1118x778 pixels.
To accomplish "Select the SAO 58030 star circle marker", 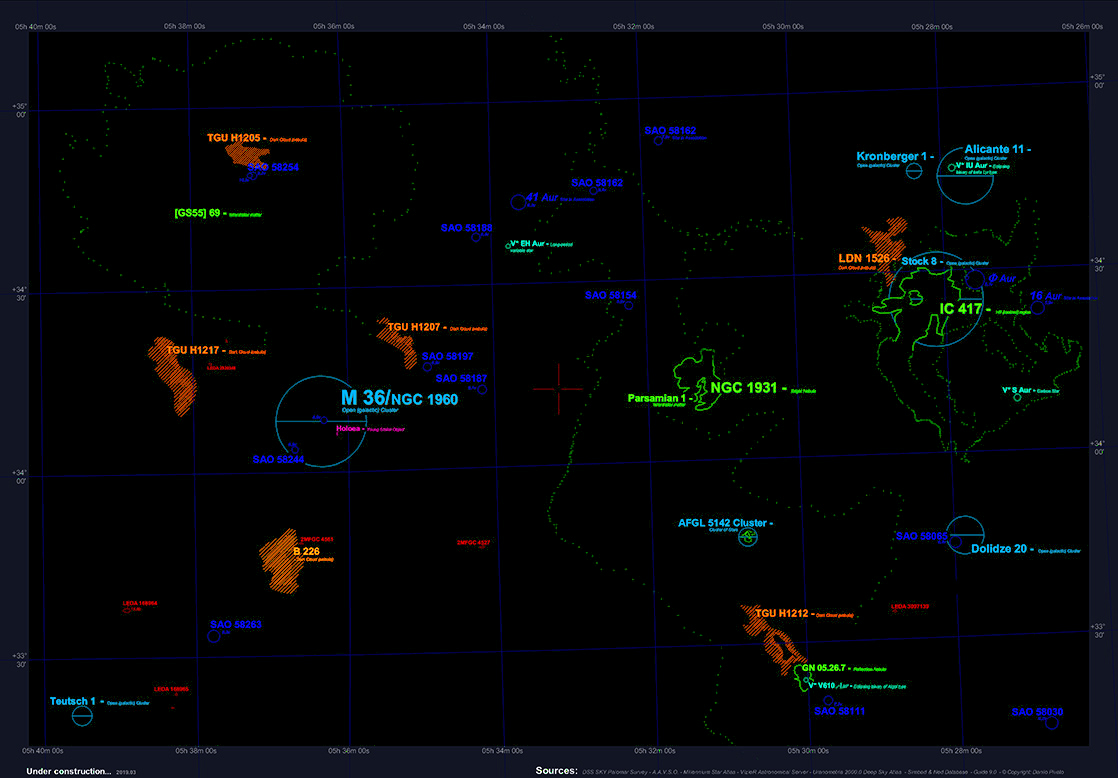I will point(1051,723).
